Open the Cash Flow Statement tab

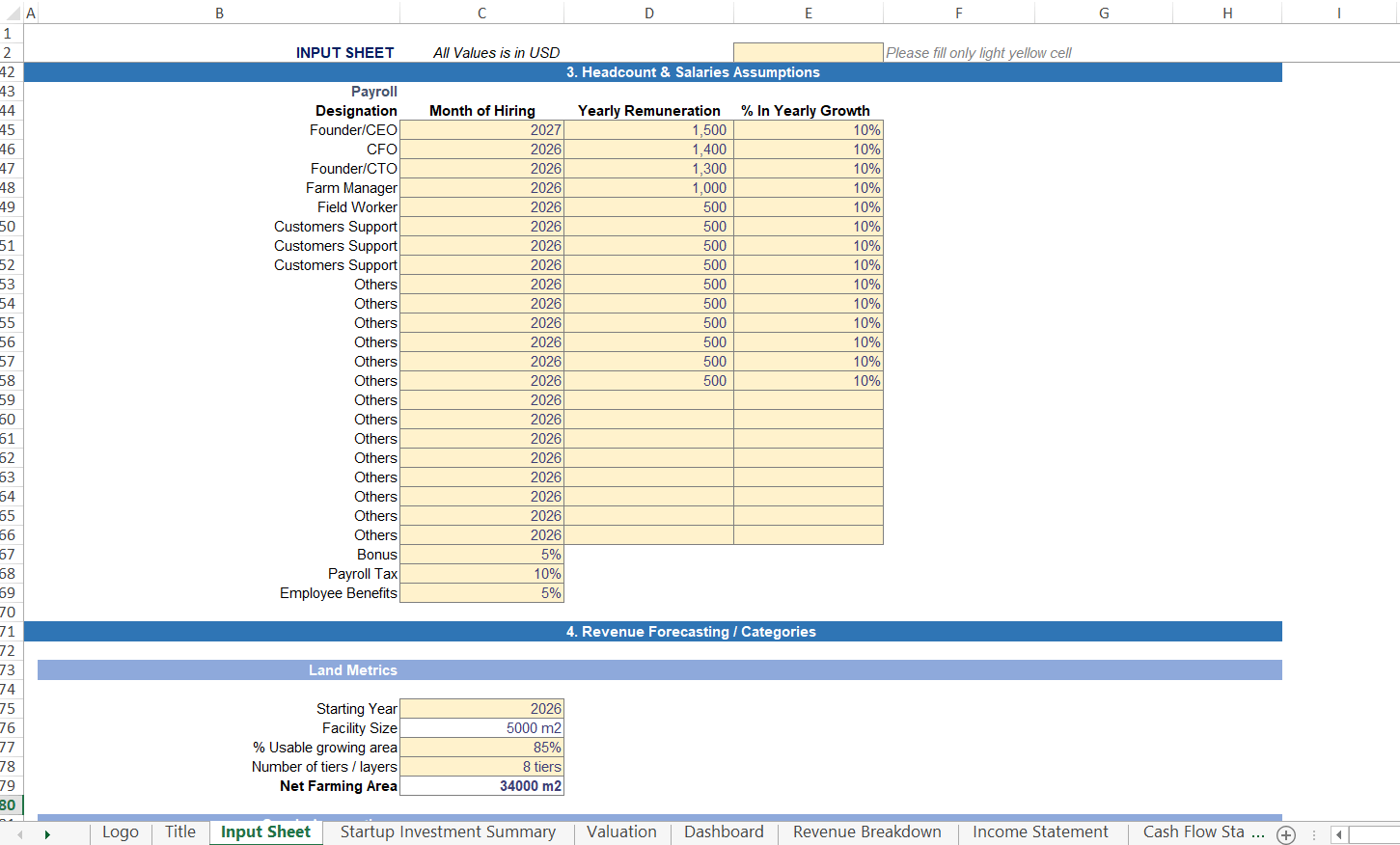click(1194, 832)
